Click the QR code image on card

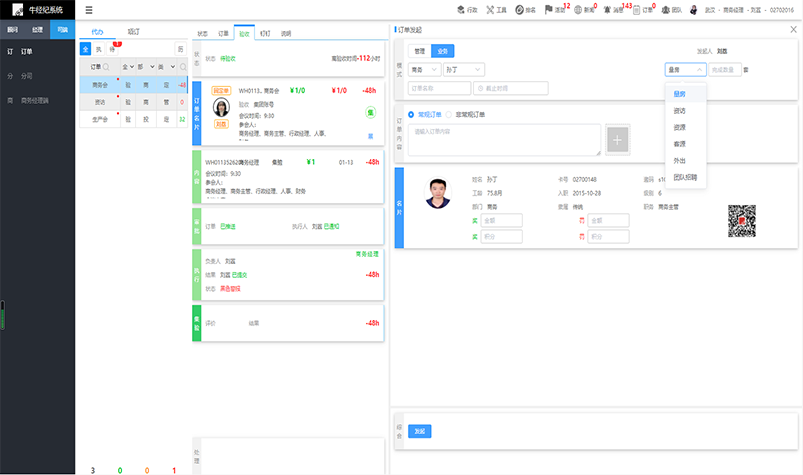pyautogui.click(x=741, y=219)
